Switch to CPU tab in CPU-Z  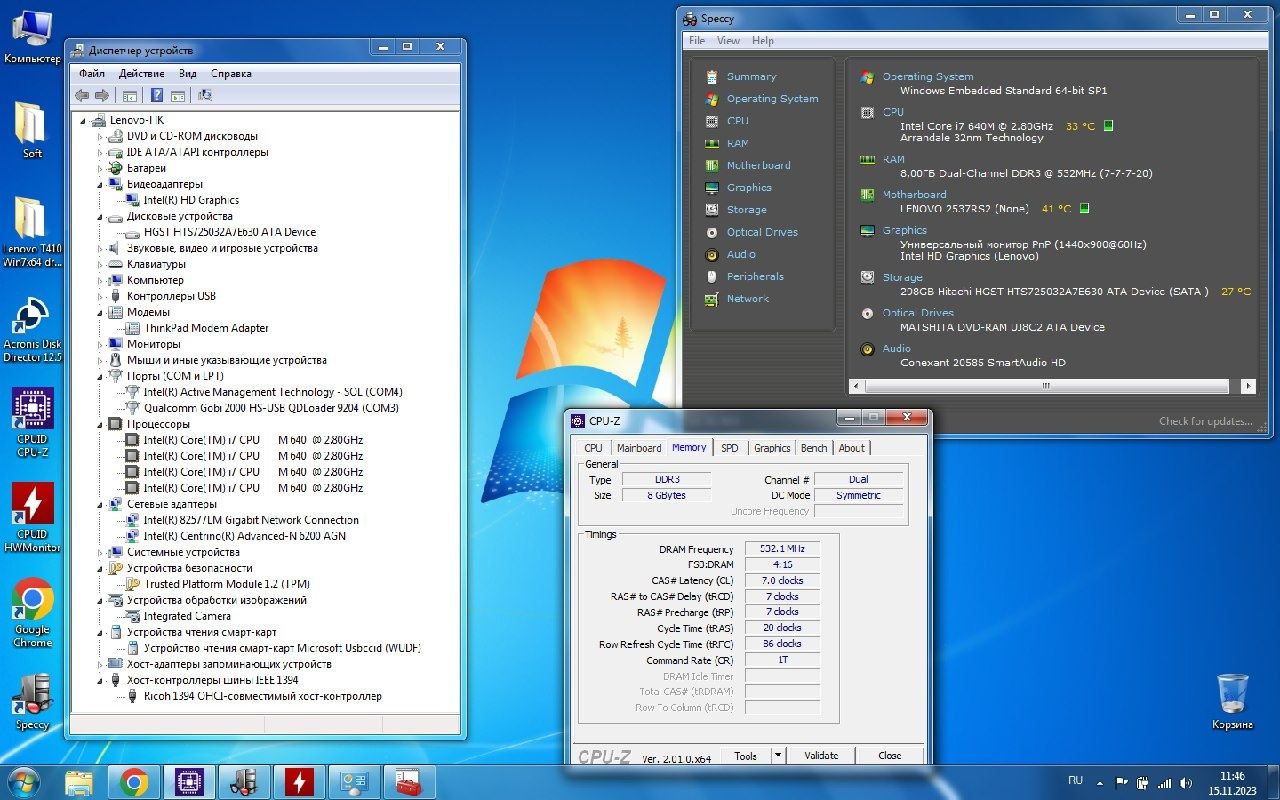point(593,448)
